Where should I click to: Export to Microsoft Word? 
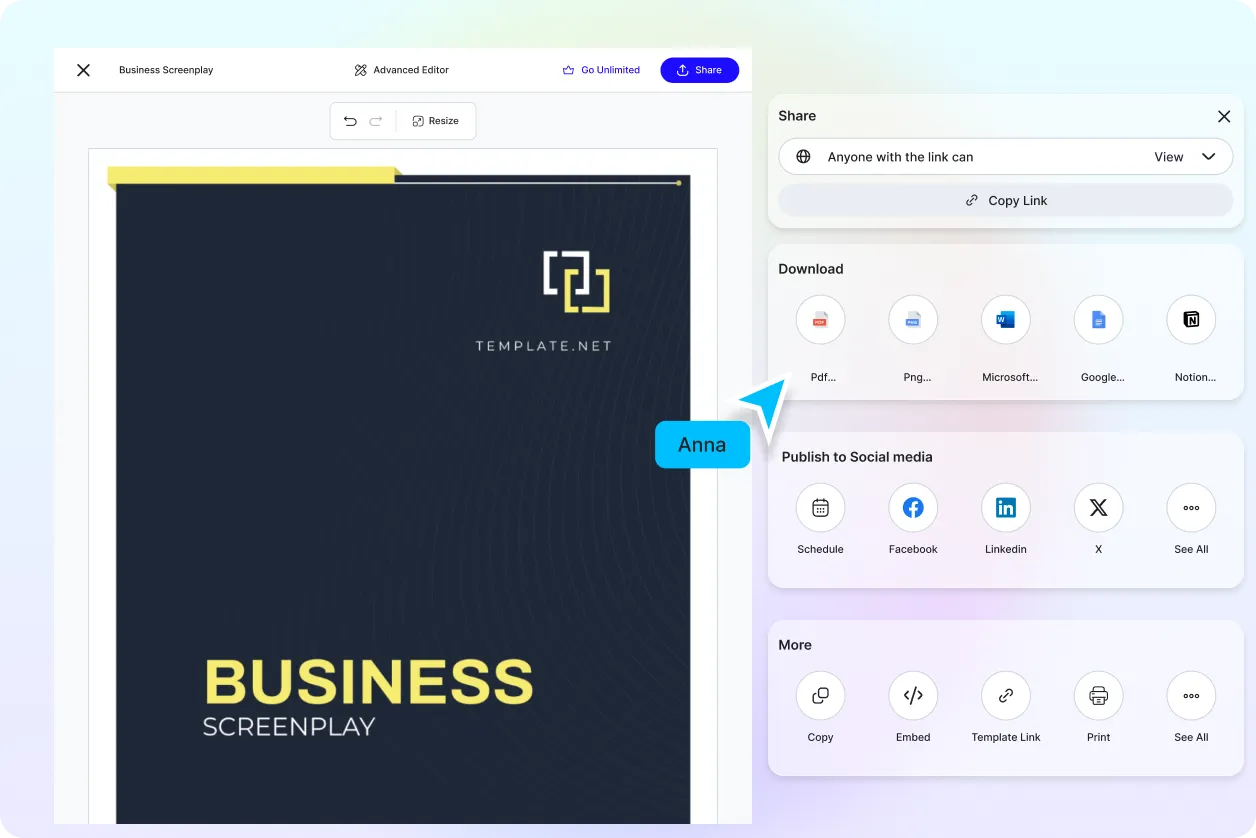click(1006, 320)
